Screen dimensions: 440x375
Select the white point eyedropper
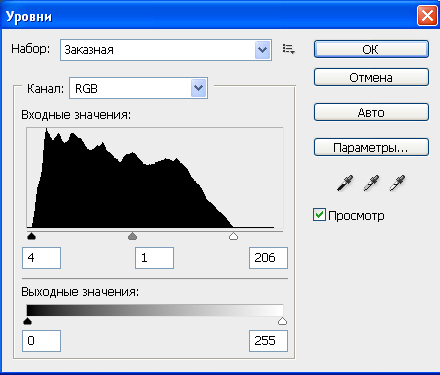pos(397,183)
